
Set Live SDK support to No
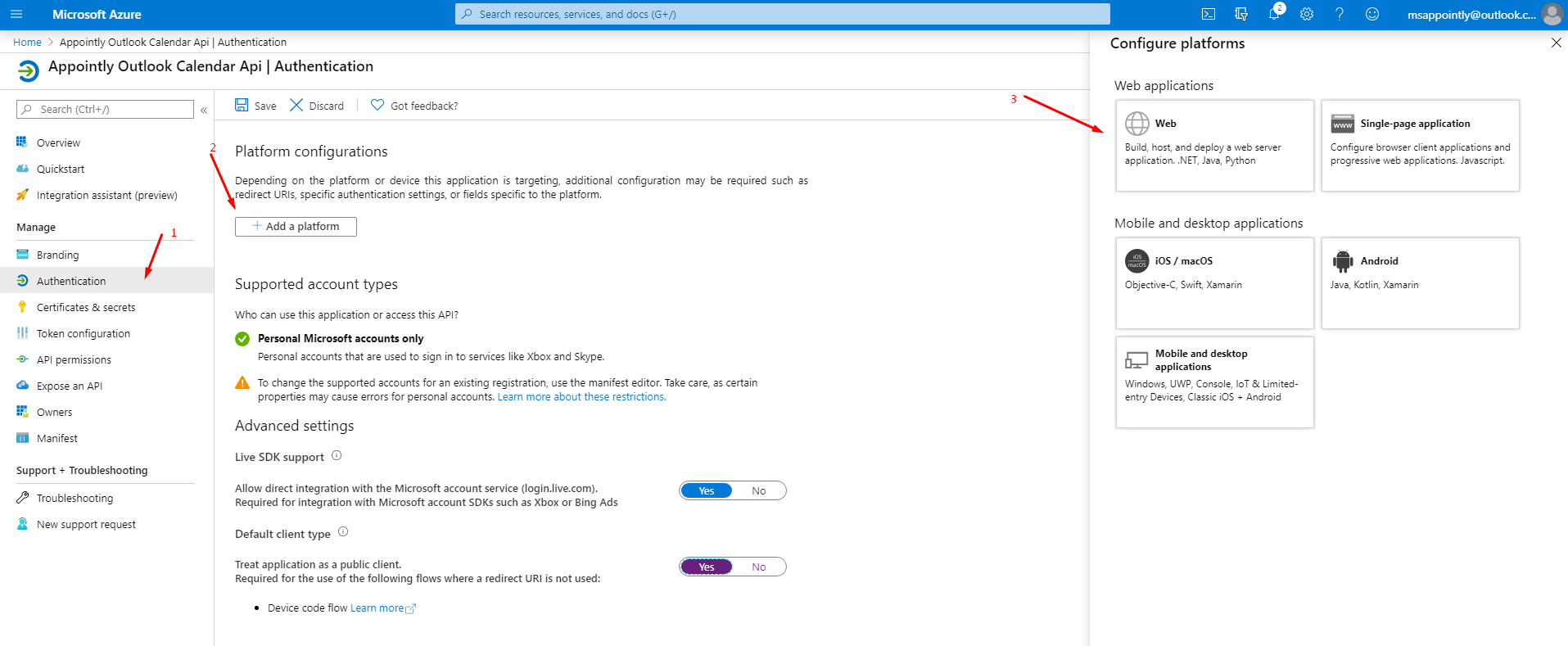coord(759,490)
